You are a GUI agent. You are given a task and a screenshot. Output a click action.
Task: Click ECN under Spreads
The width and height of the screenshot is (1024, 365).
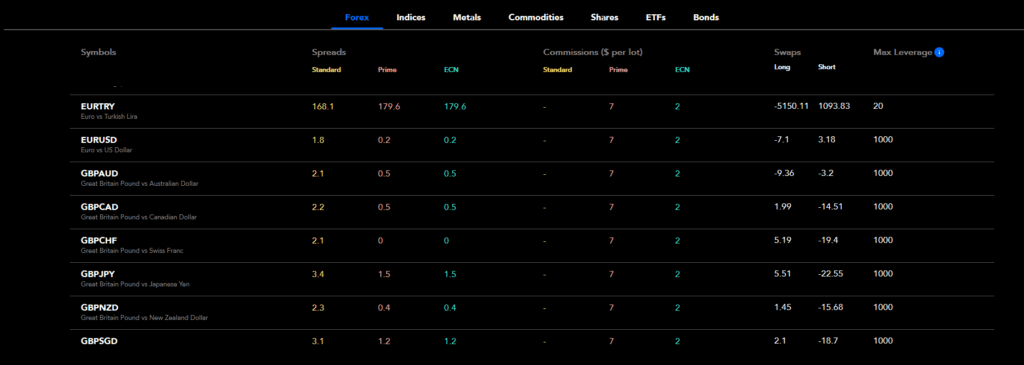(x=451, y=70)
